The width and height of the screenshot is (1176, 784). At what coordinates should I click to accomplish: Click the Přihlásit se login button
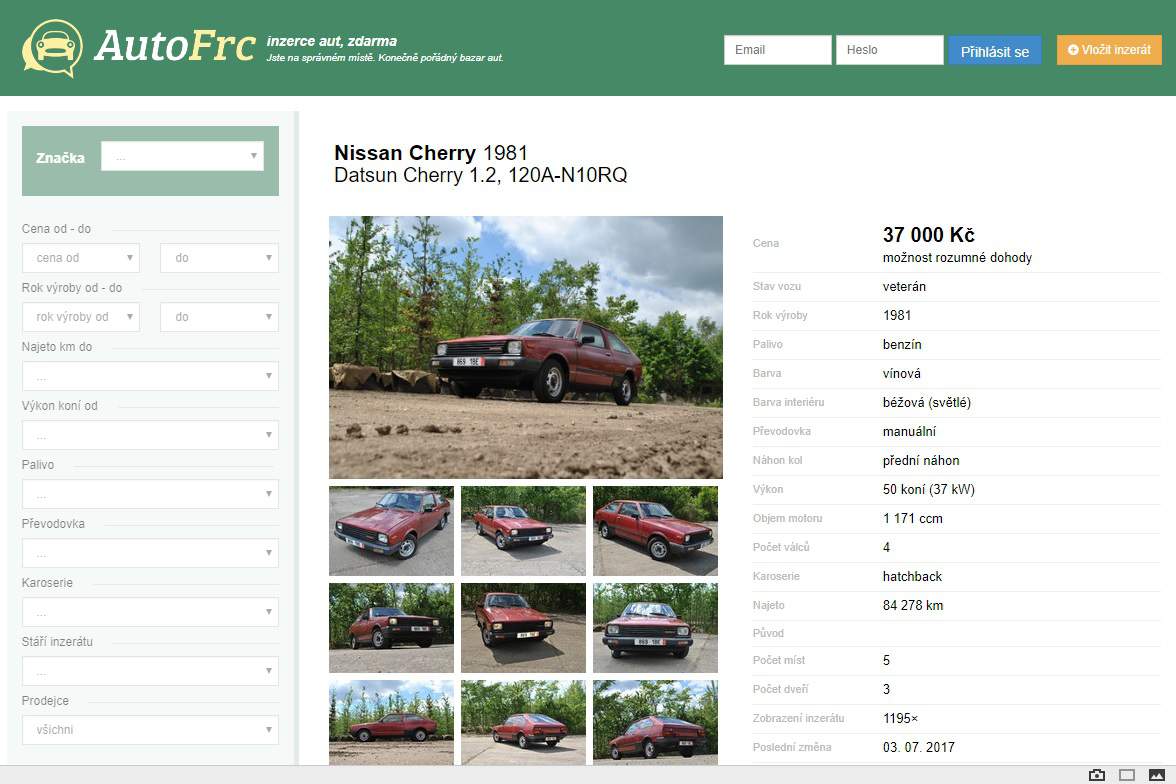pos(994,50)
